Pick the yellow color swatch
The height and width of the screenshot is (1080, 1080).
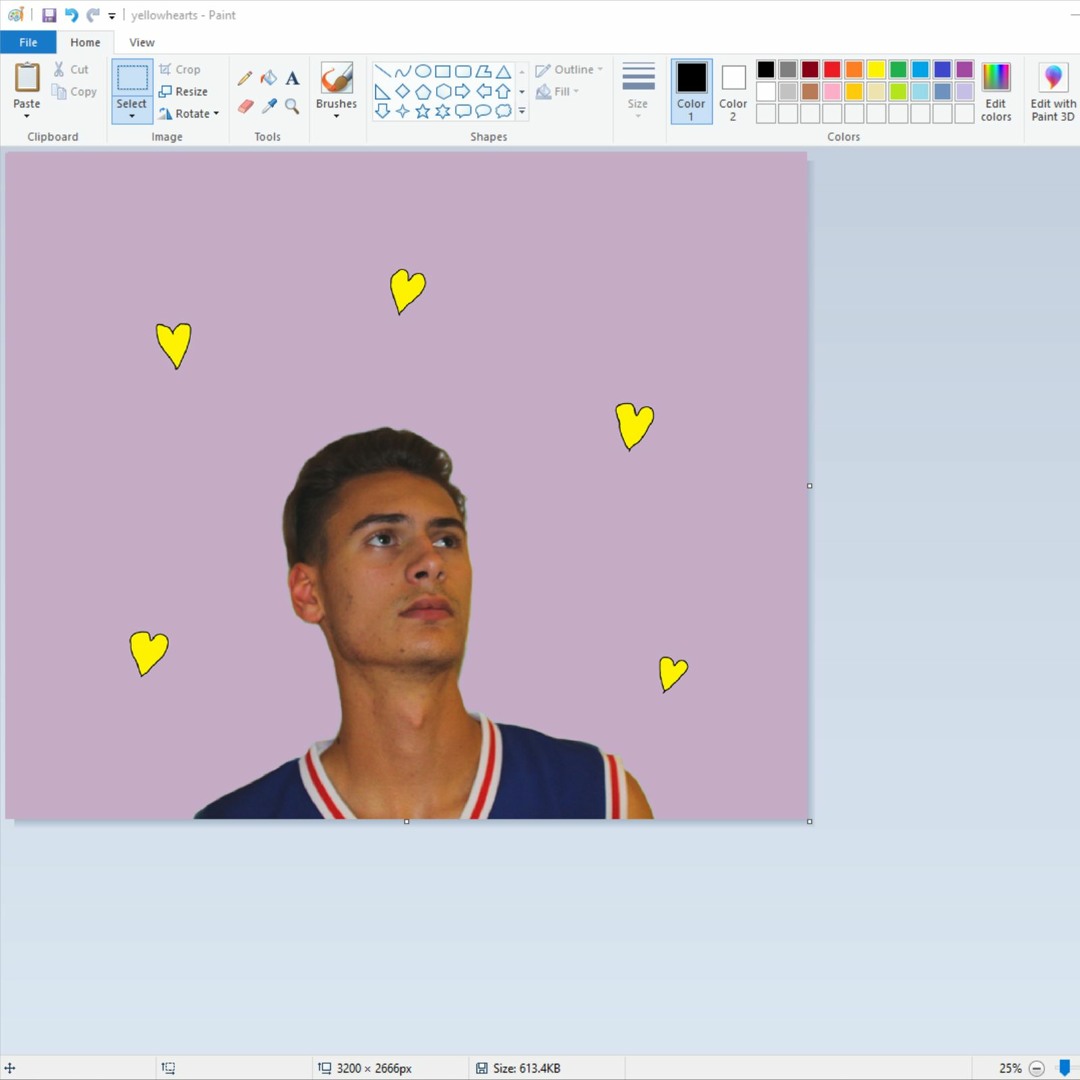point(876,69)
